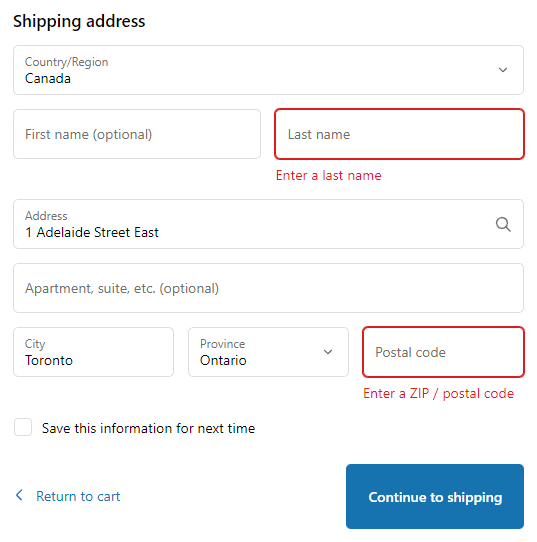Click the Shipping address heading
Viewport: 537px width, 542px height.
coord(79,21)
